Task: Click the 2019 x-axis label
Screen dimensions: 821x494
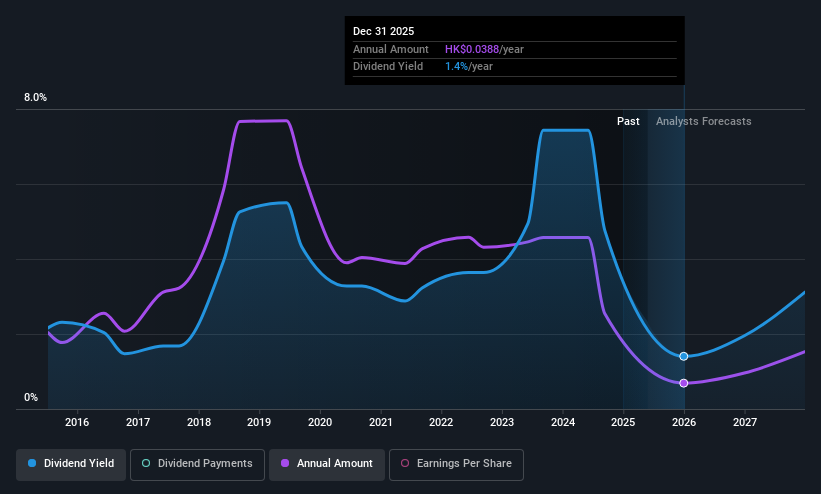Action: pyautogui.click(x=259, y=422)
